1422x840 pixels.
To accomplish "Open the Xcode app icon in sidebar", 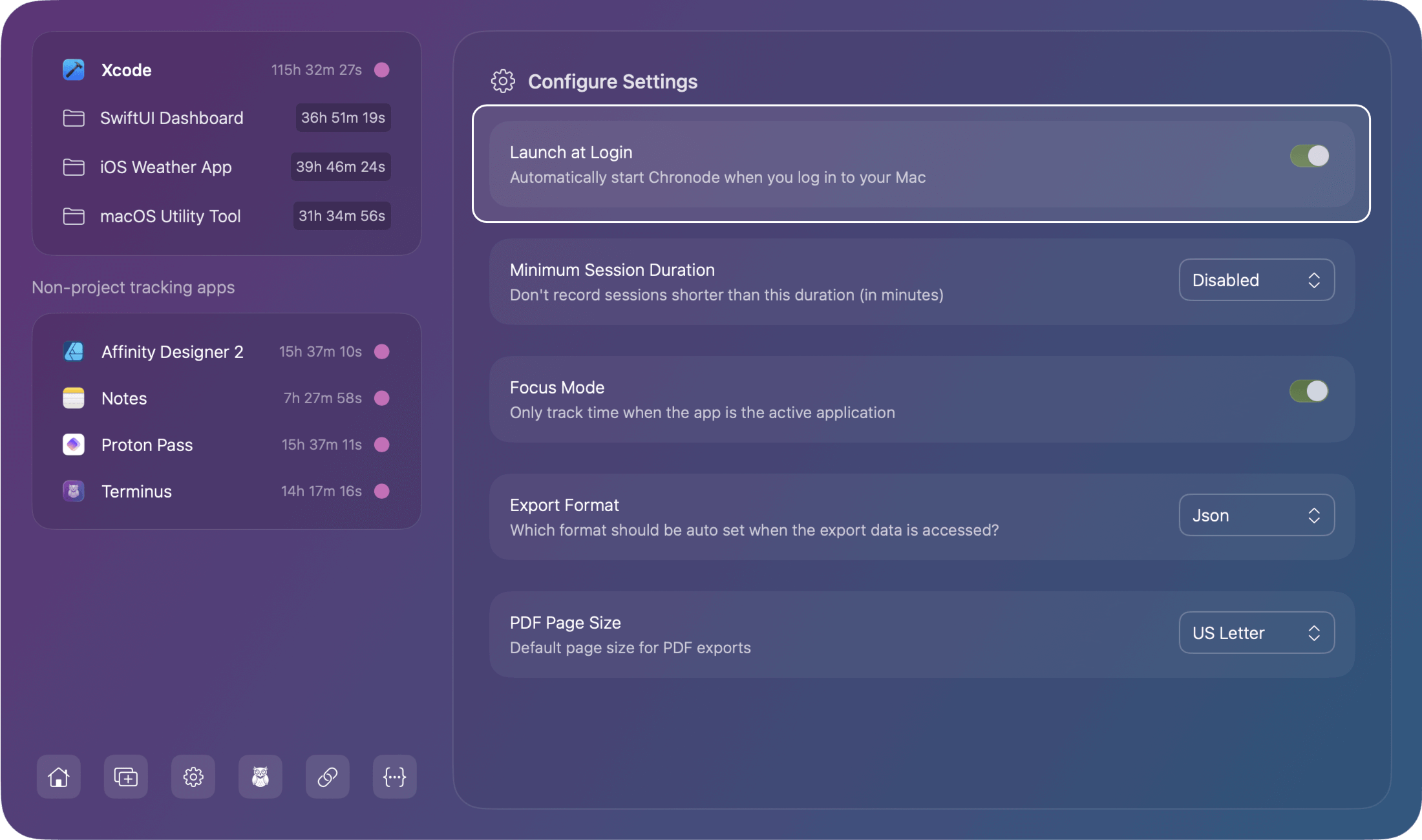I will (73, 70).
